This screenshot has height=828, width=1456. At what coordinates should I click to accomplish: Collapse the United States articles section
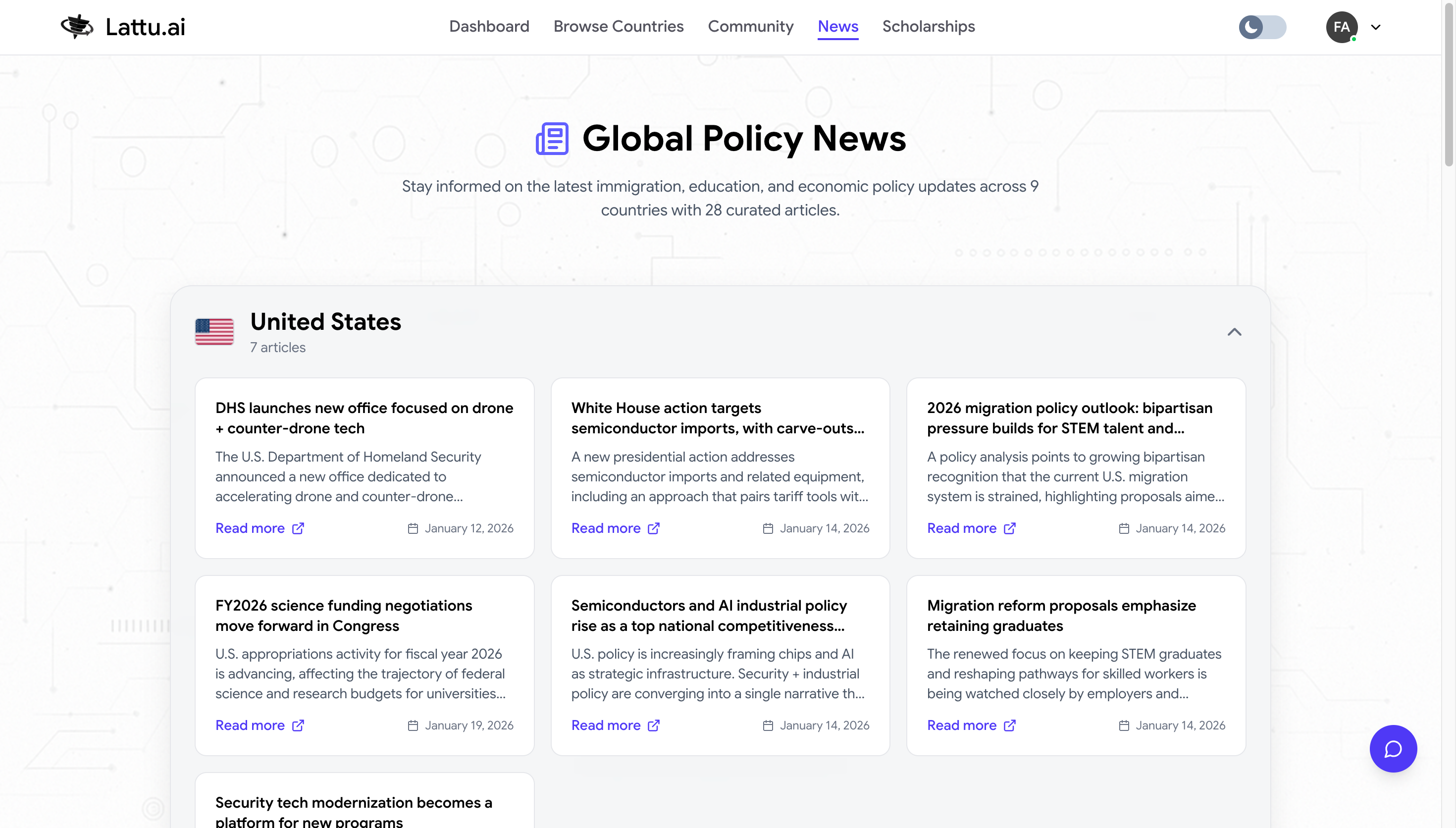click(x=1234, y=331)
